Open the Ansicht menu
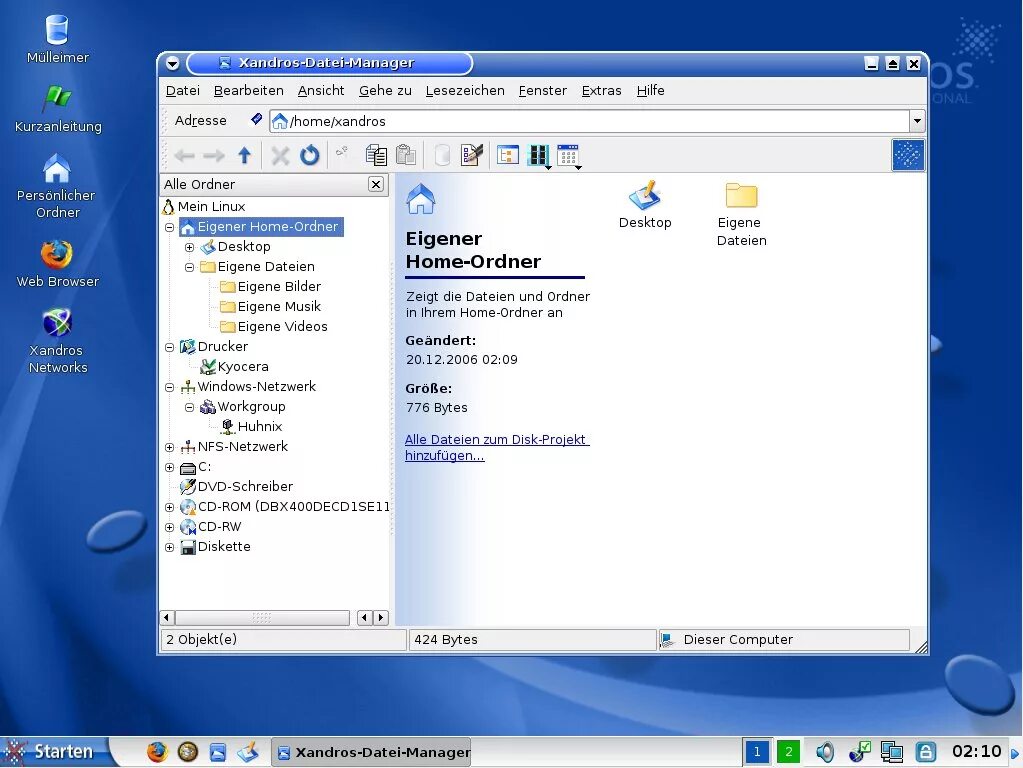Viewport: 1023px width, 768px height. click(x=321, y=91)
